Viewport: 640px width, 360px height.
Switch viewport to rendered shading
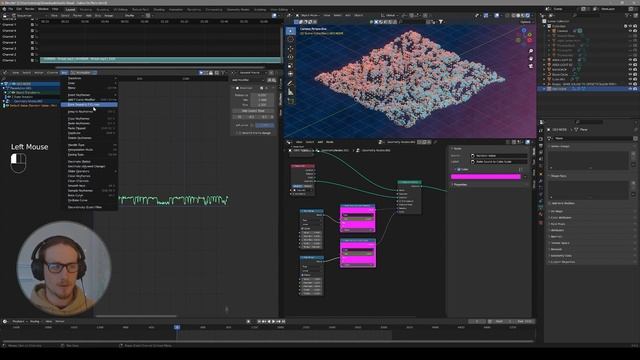(528, 16)
